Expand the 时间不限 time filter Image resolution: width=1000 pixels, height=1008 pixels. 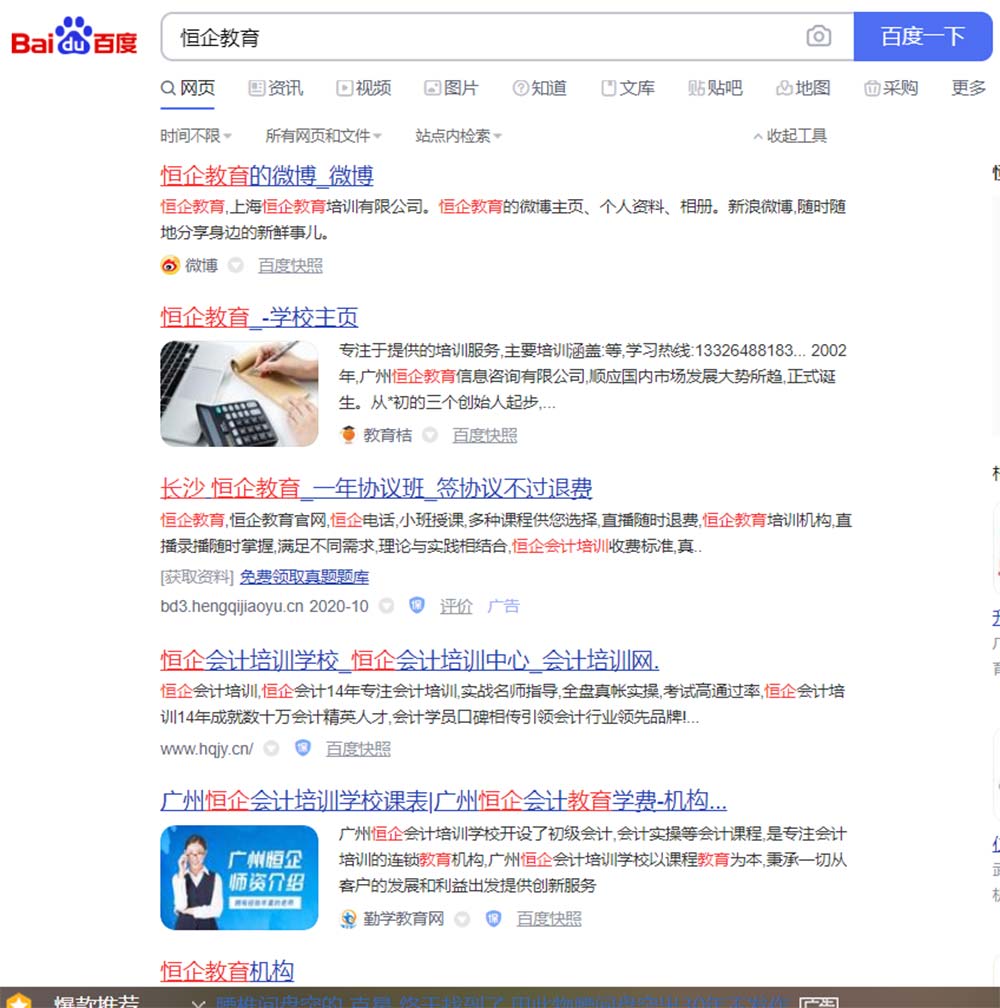(x=196, y=136)
